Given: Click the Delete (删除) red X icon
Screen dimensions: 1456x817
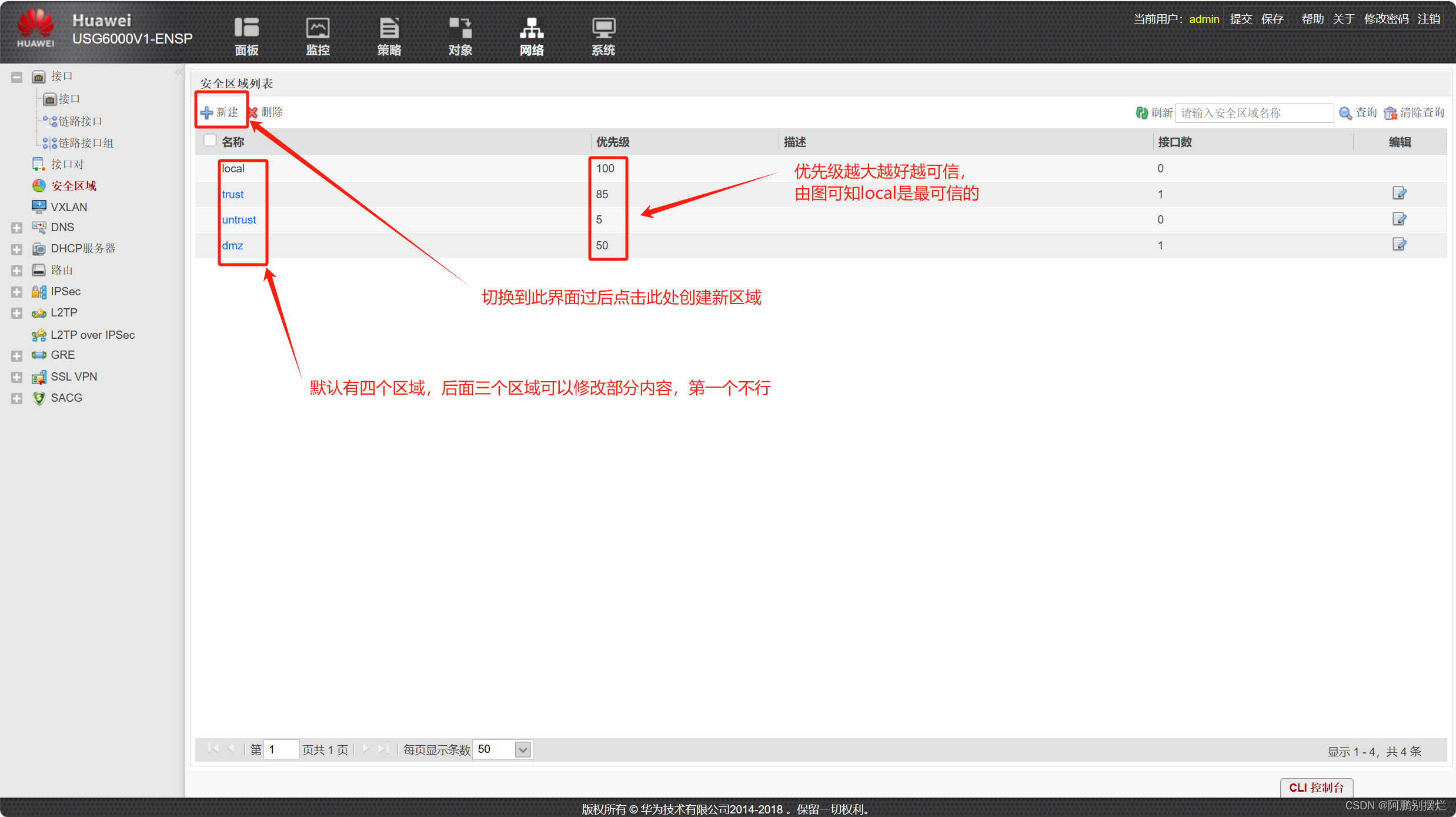Looking at the screenshot, I should point(253,112).
